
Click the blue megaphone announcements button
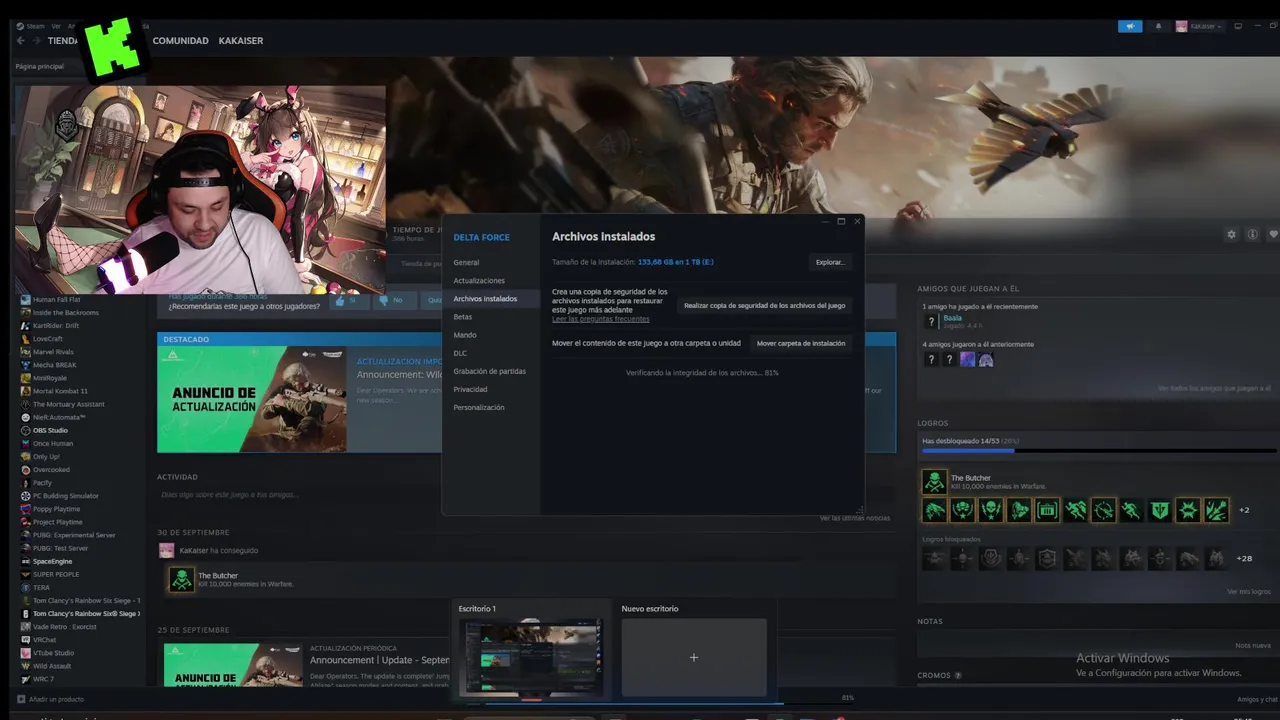(1130, 26)
